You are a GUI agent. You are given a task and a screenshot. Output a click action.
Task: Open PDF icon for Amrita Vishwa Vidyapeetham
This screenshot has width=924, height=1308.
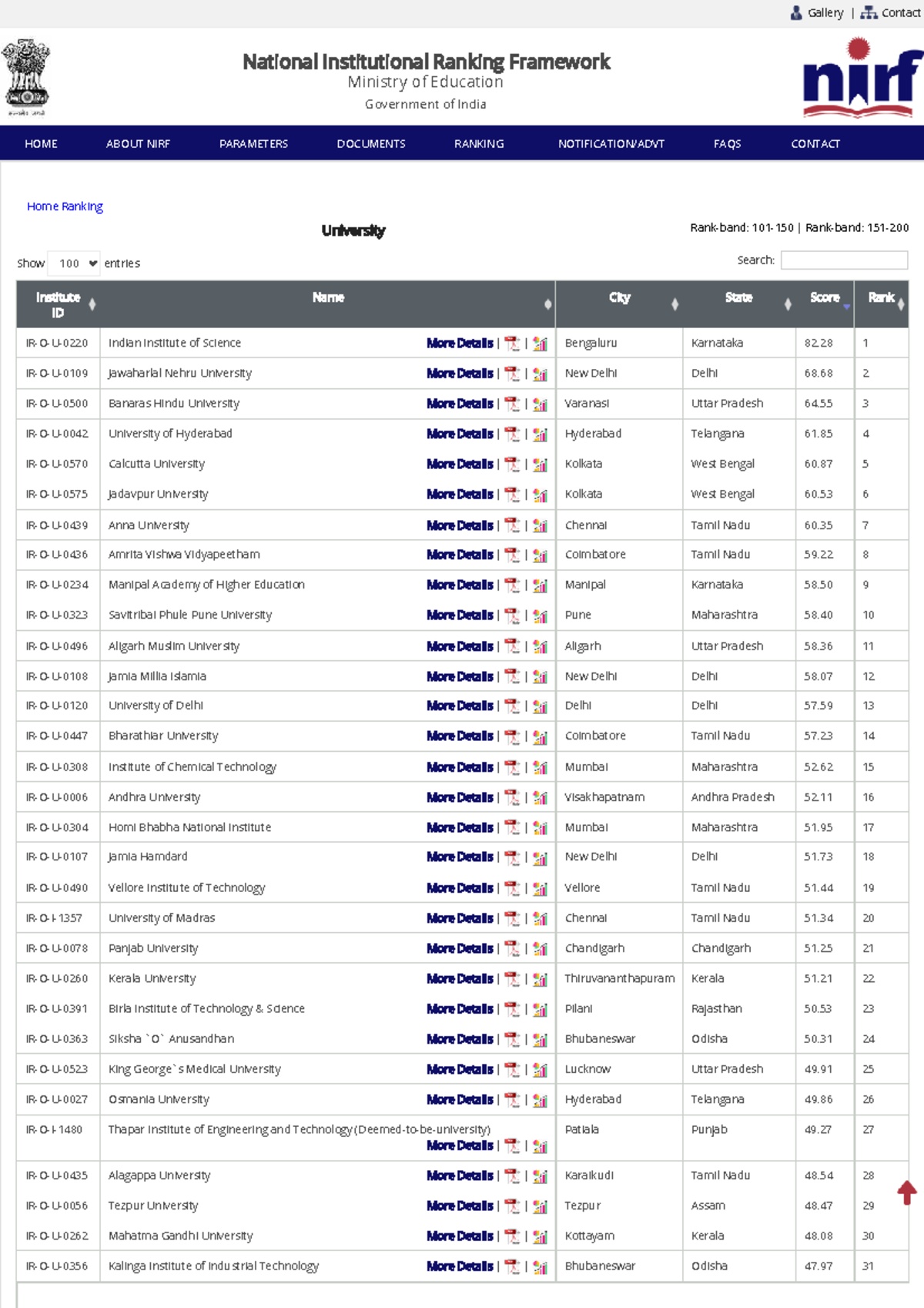pyautogui.click(x=512, y=555)
